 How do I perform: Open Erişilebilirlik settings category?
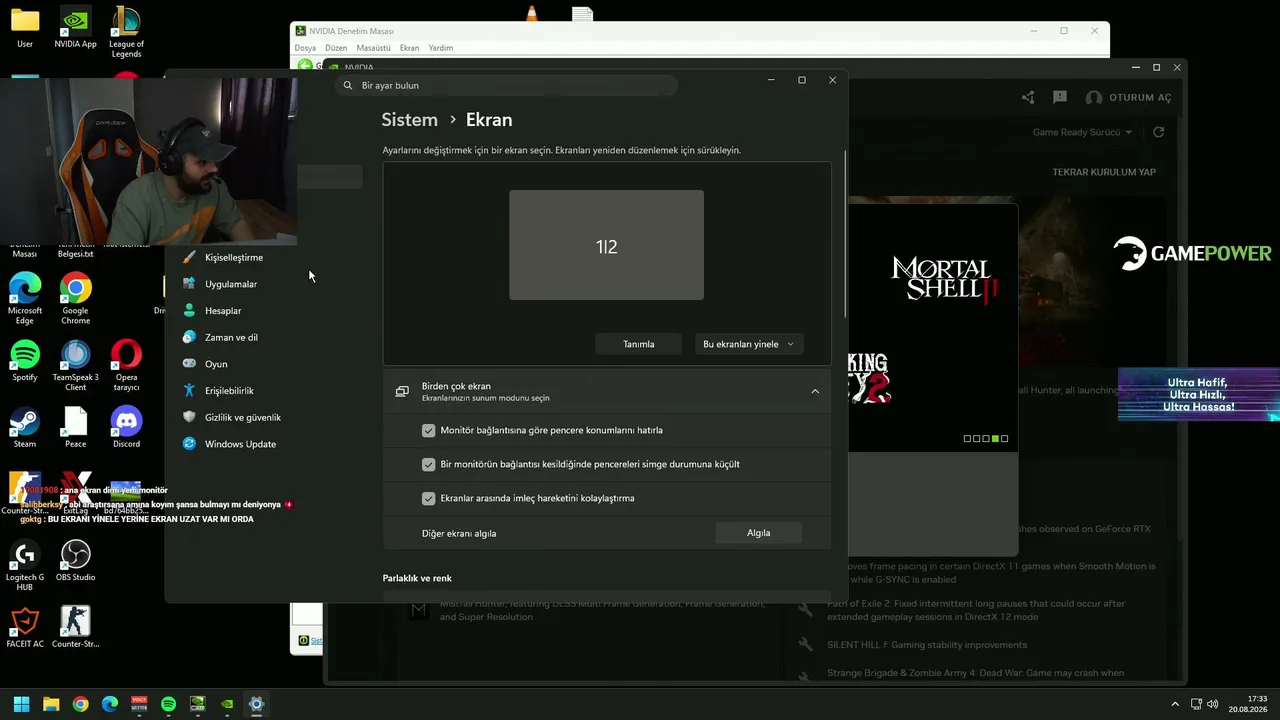(229, 391)
